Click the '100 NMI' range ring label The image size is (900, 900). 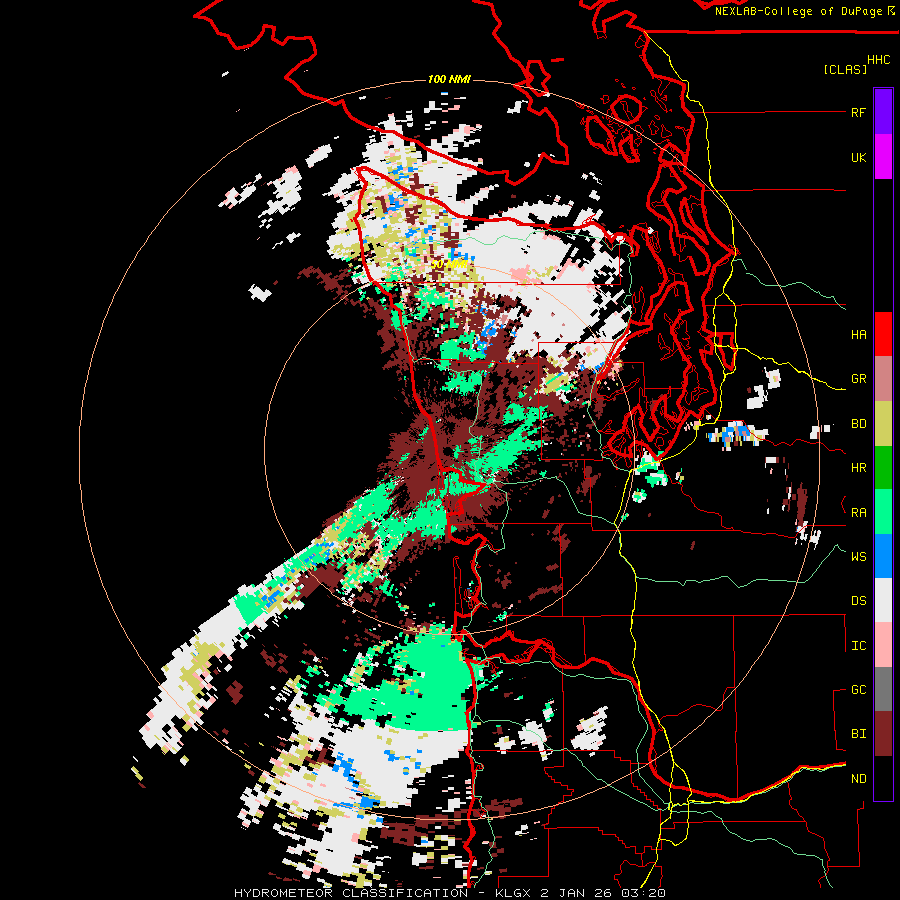tap(449, 79)
